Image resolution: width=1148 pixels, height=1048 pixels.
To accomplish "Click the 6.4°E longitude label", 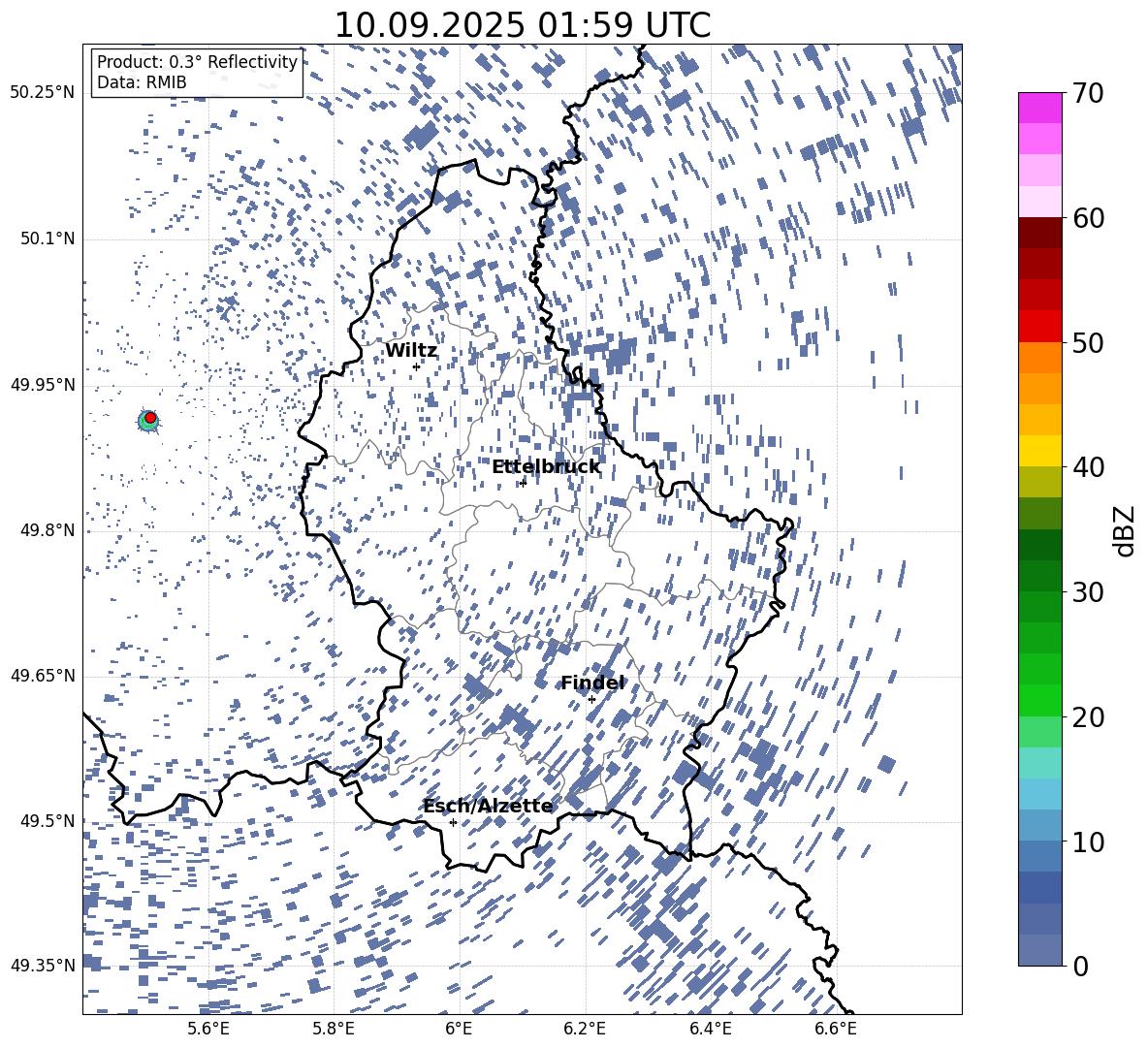I will click(711, 1029).
